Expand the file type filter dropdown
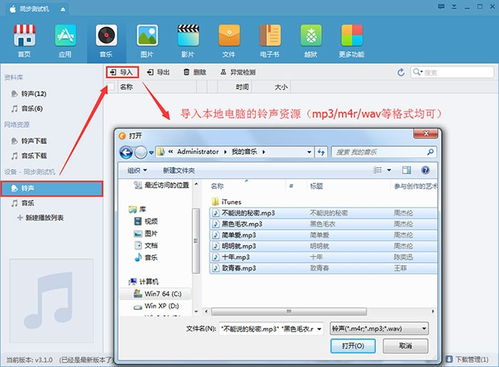The height and width of the screenshot is (367, 499). coord(424,329)
